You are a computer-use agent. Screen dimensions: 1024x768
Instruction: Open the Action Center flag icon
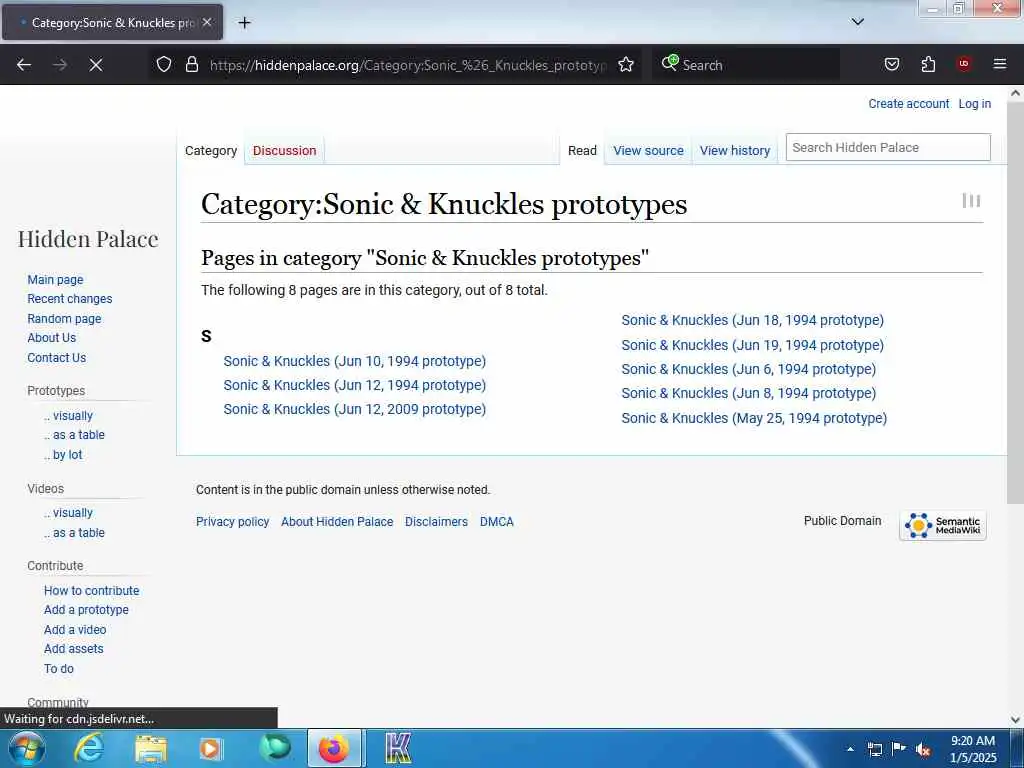[x=899, y=749]
